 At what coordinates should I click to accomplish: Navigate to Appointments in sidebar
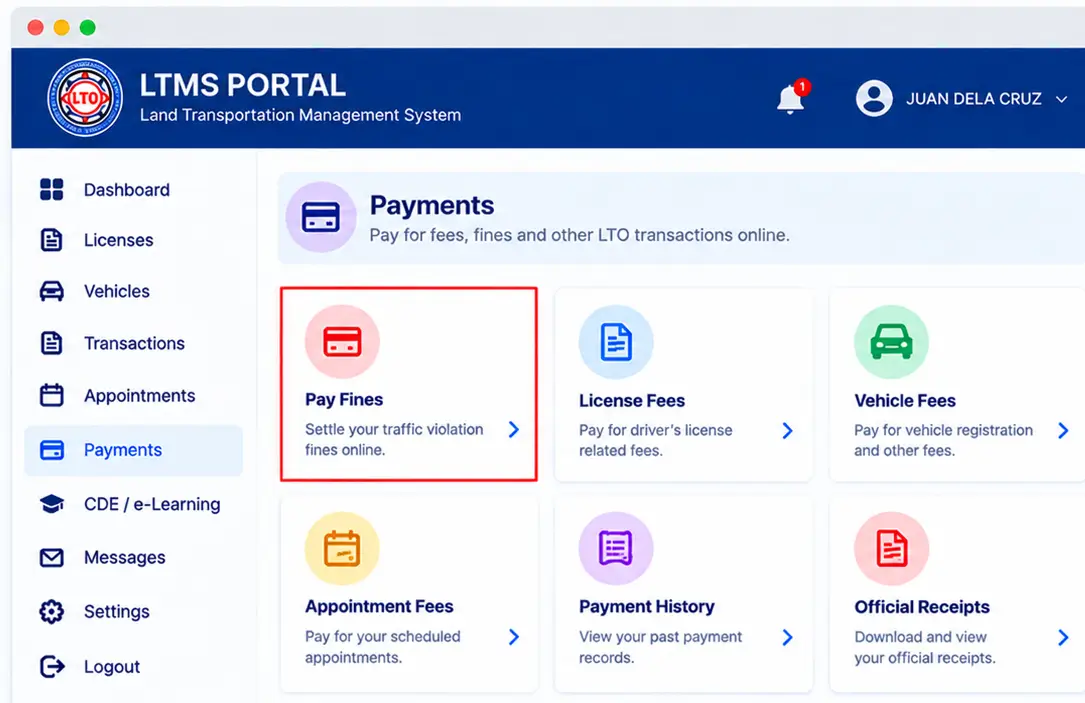tap(139, 396)
